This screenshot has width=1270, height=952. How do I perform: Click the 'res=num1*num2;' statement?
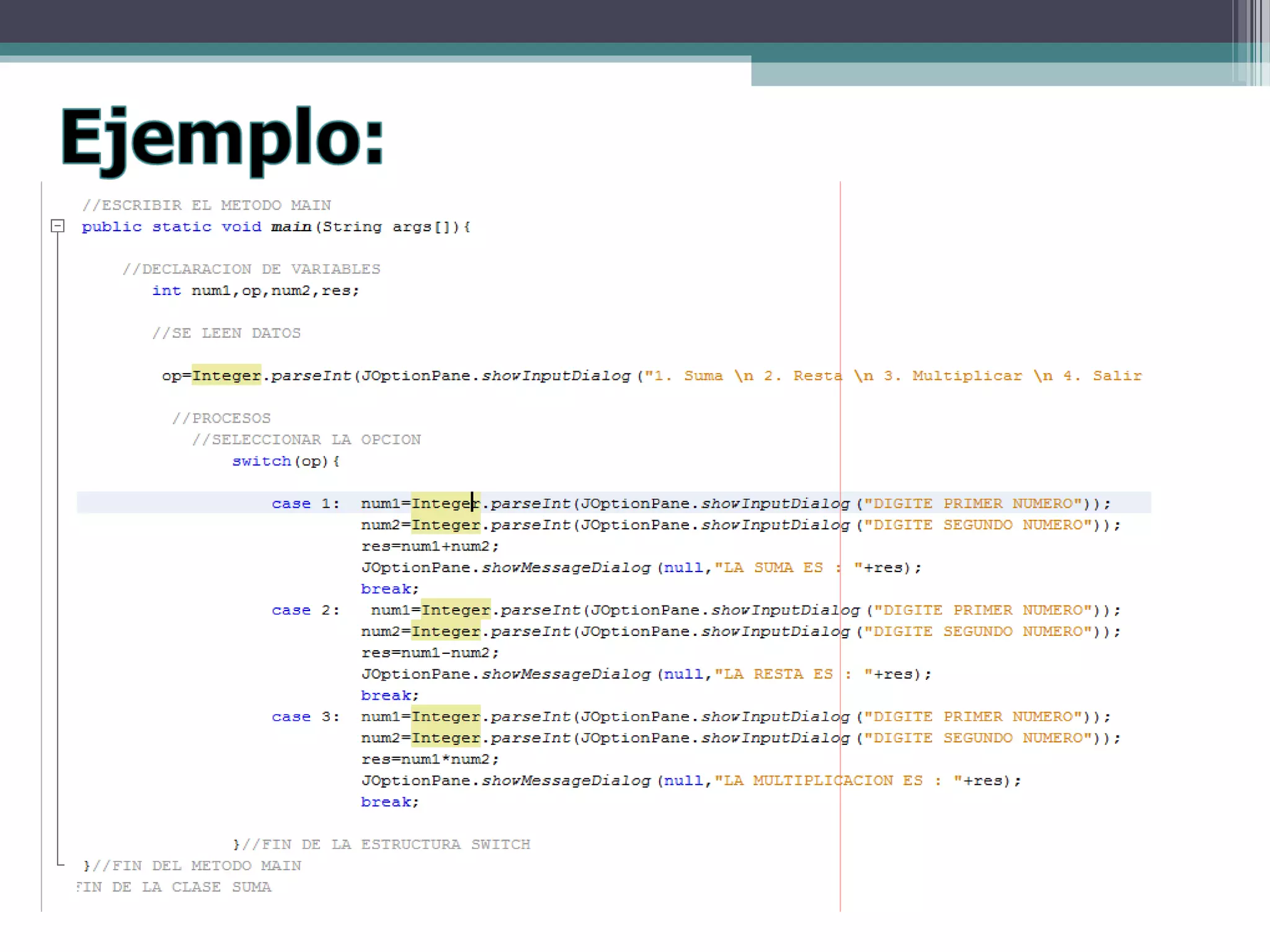point(430,759)
